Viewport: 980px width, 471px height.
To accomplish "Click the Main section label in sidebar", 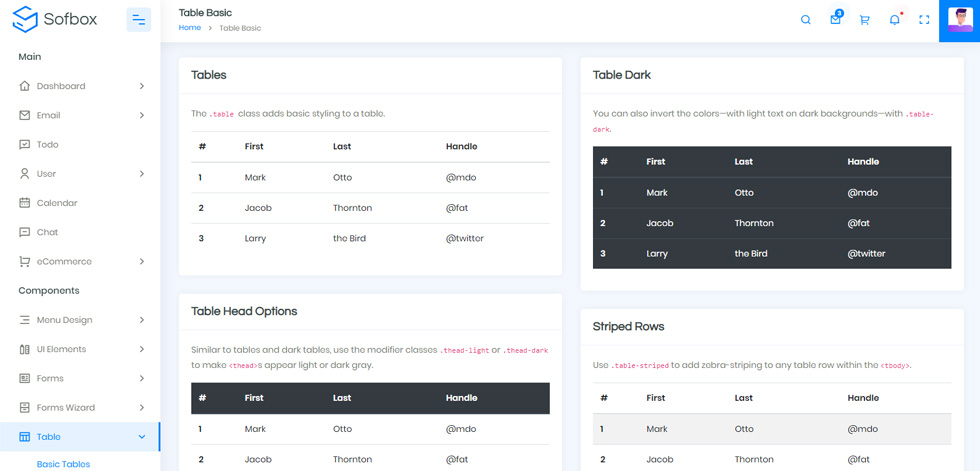I will click(29, 57).
